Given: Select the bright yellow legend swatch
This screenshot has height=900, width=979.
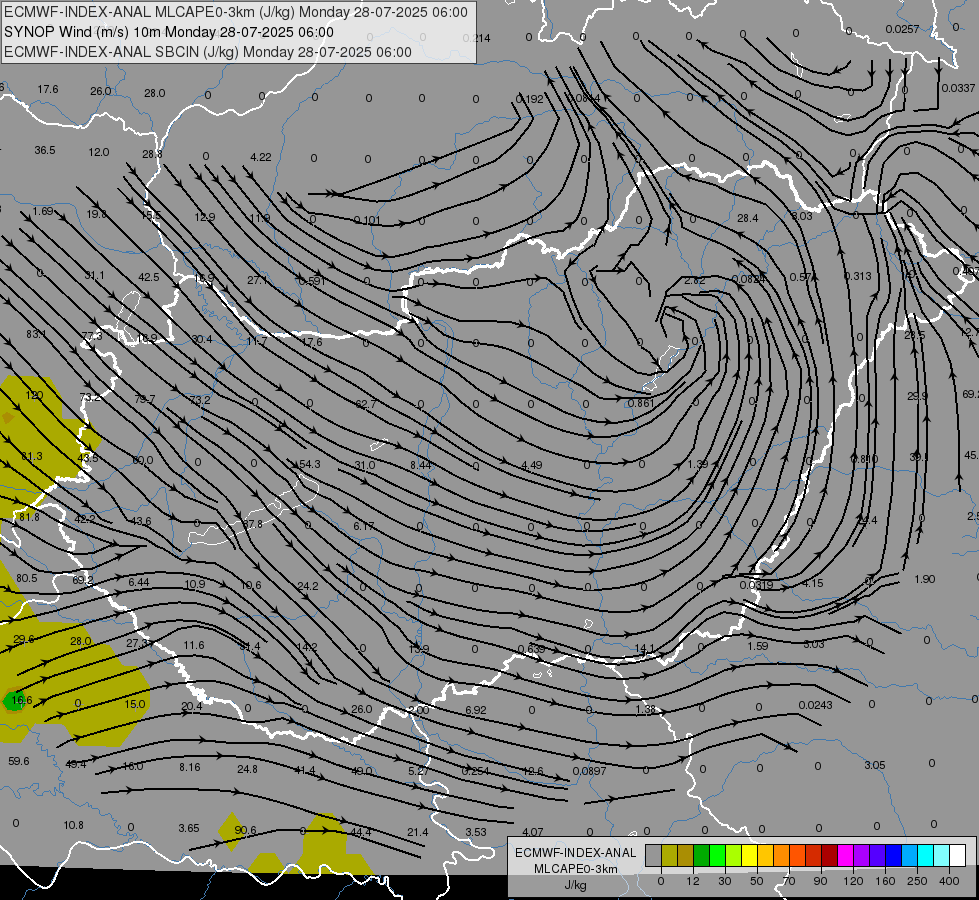Looking at the screenshot, I should point(749,855).
